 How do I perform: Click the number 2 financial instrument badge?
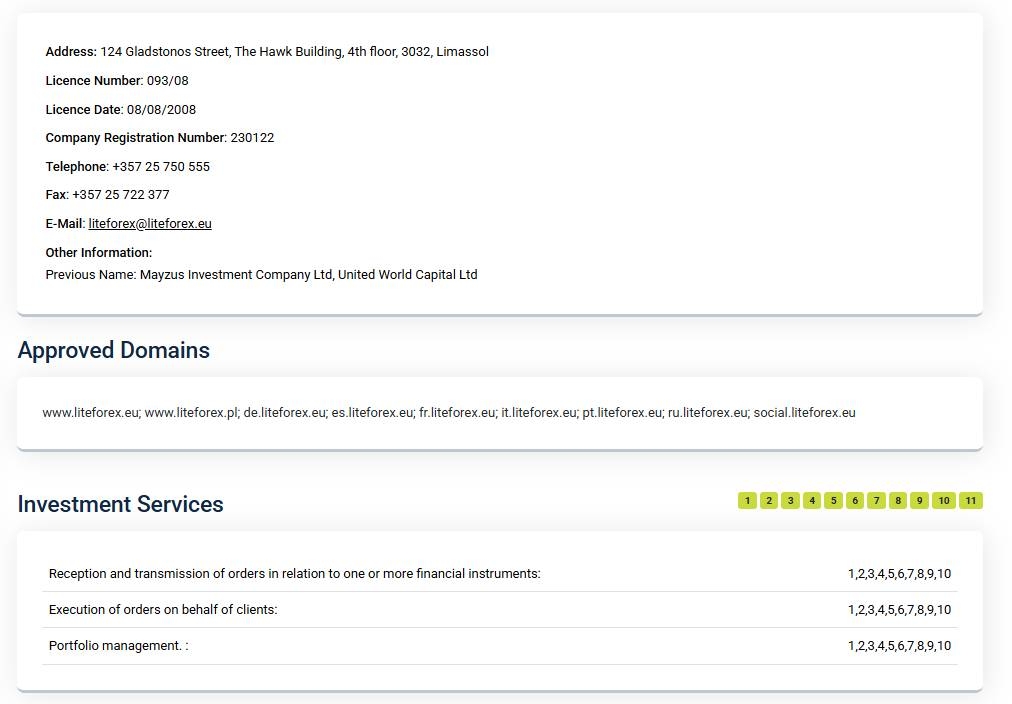tap(769, 501)
